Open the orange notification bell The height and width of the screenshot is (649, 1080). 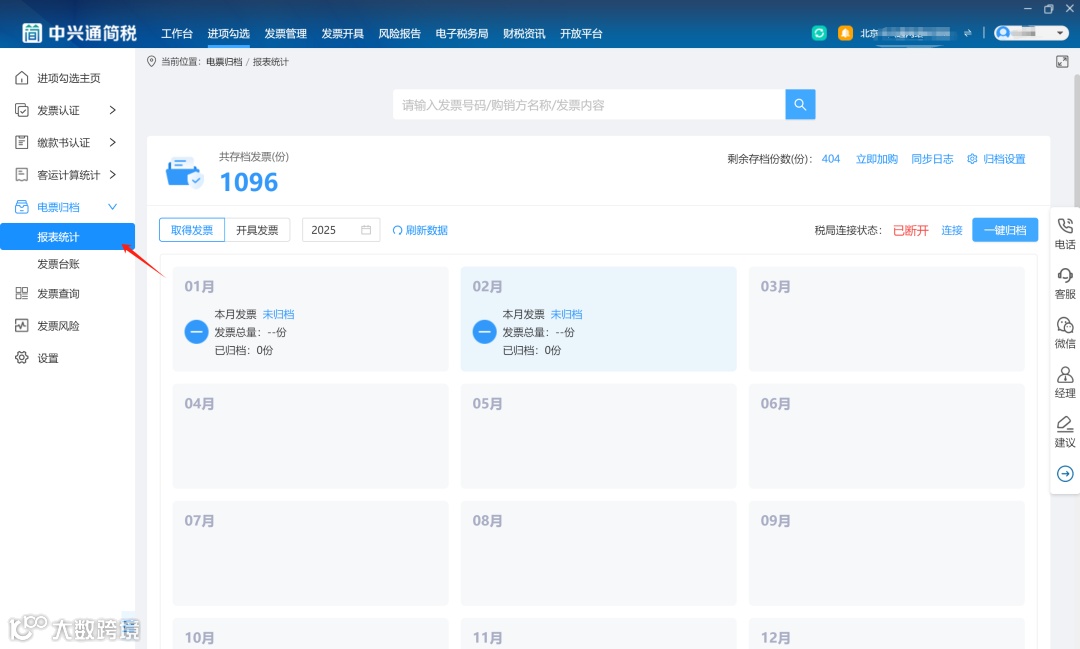click(845, 33)
